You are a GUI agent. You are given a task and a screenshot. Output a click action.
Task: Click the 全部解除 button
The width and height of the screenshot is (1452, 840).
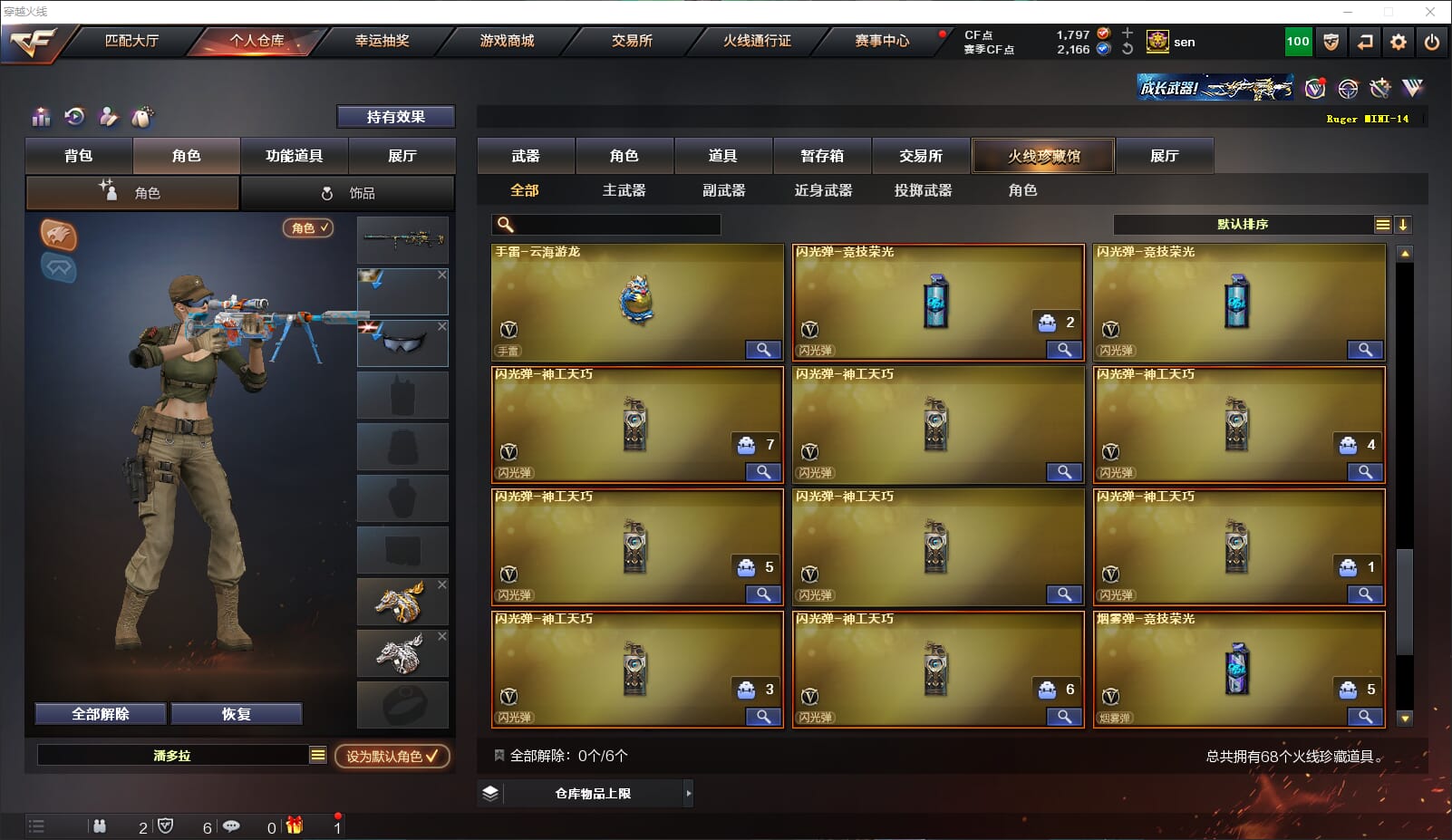coord(101,714)
